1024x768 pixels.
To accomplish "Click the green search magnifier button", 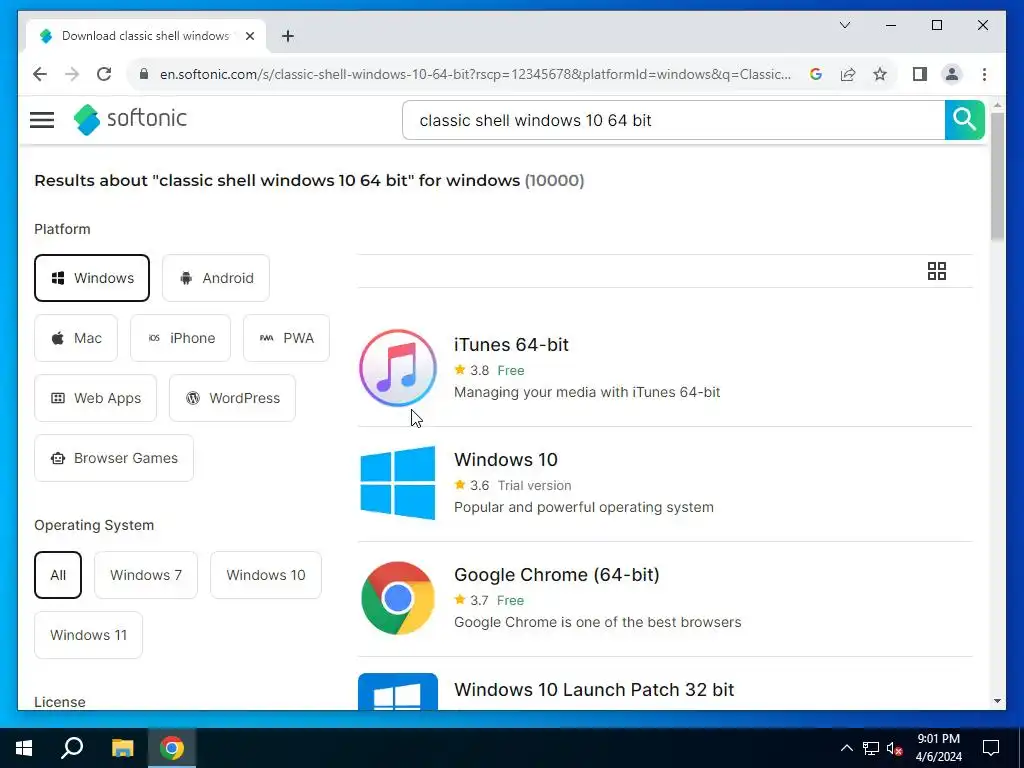I will (x=964, y=120).
